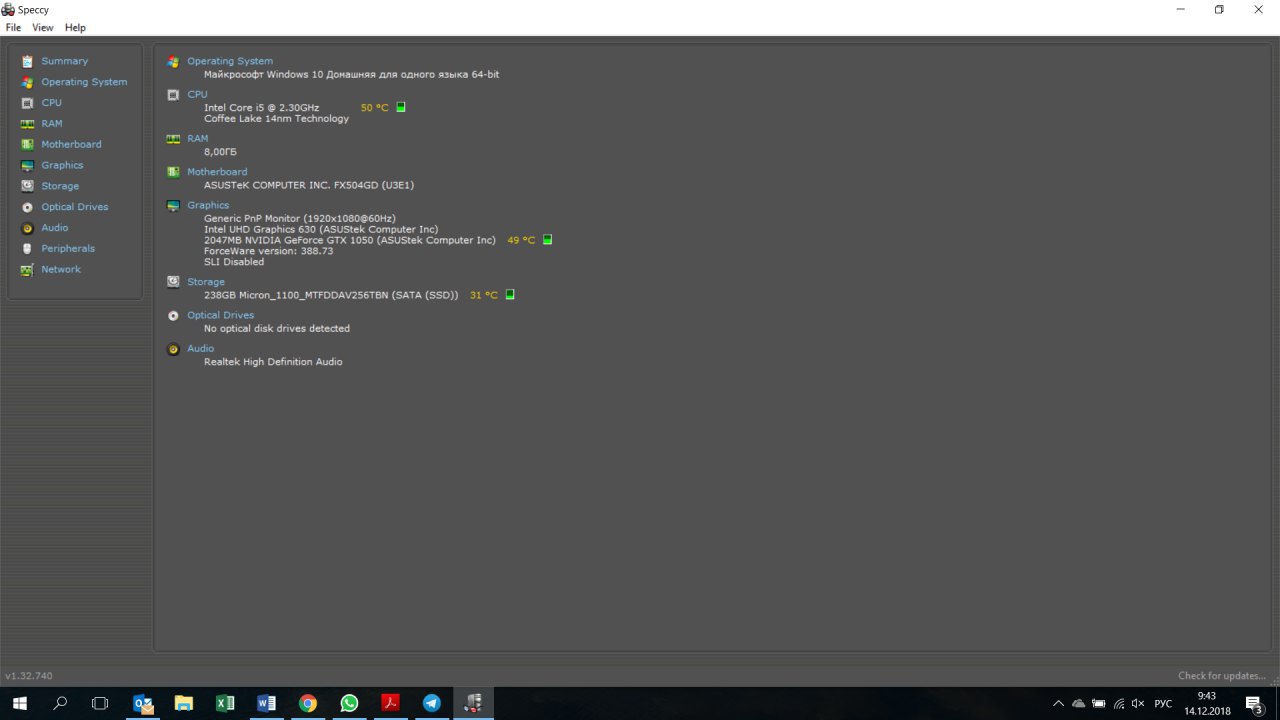Select Graphics in the sidebar

point(62,165)
